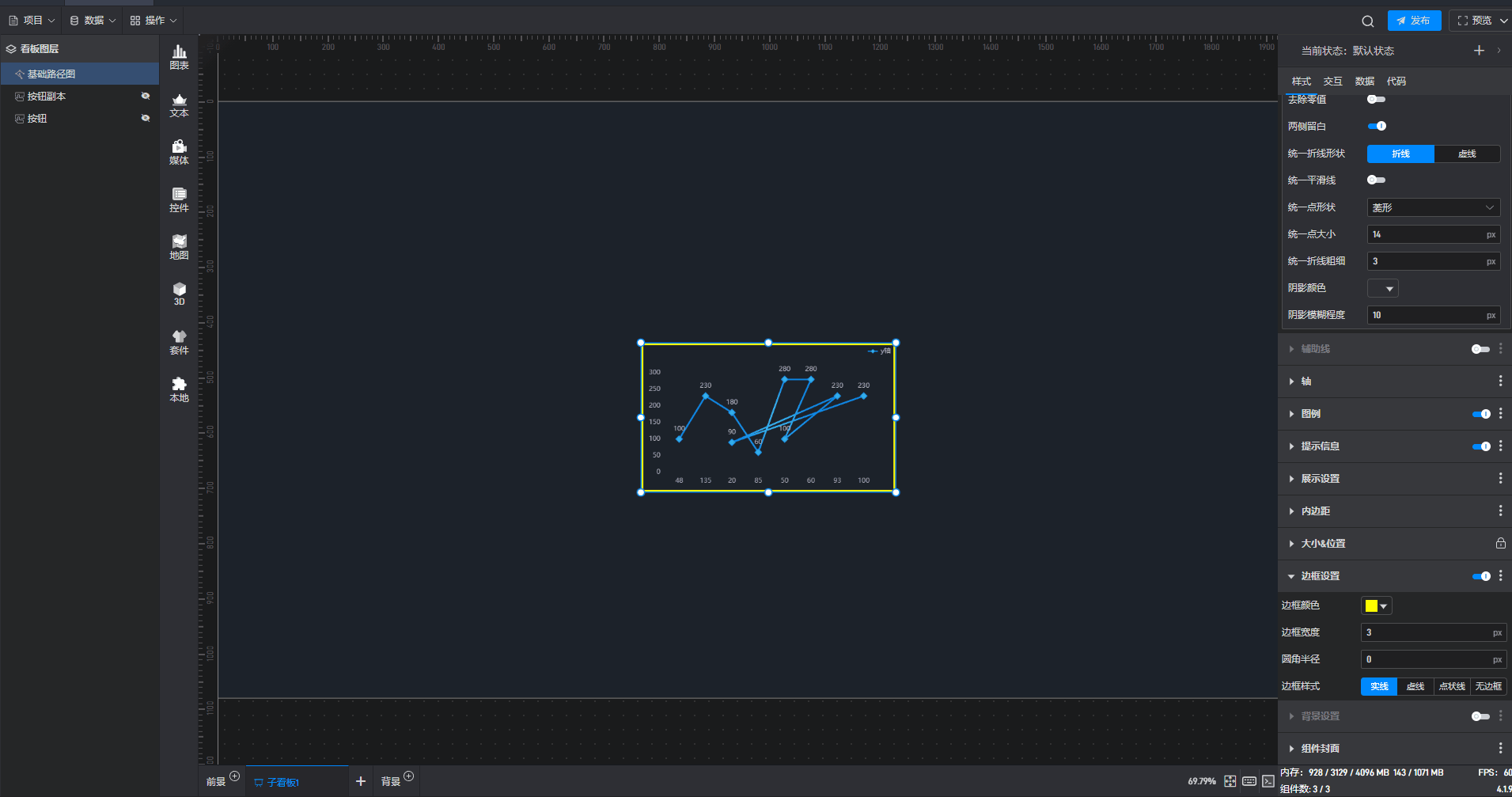Screen dimensions: 1512x797
Task: Open the 媒体 media components
Action: 180,152
